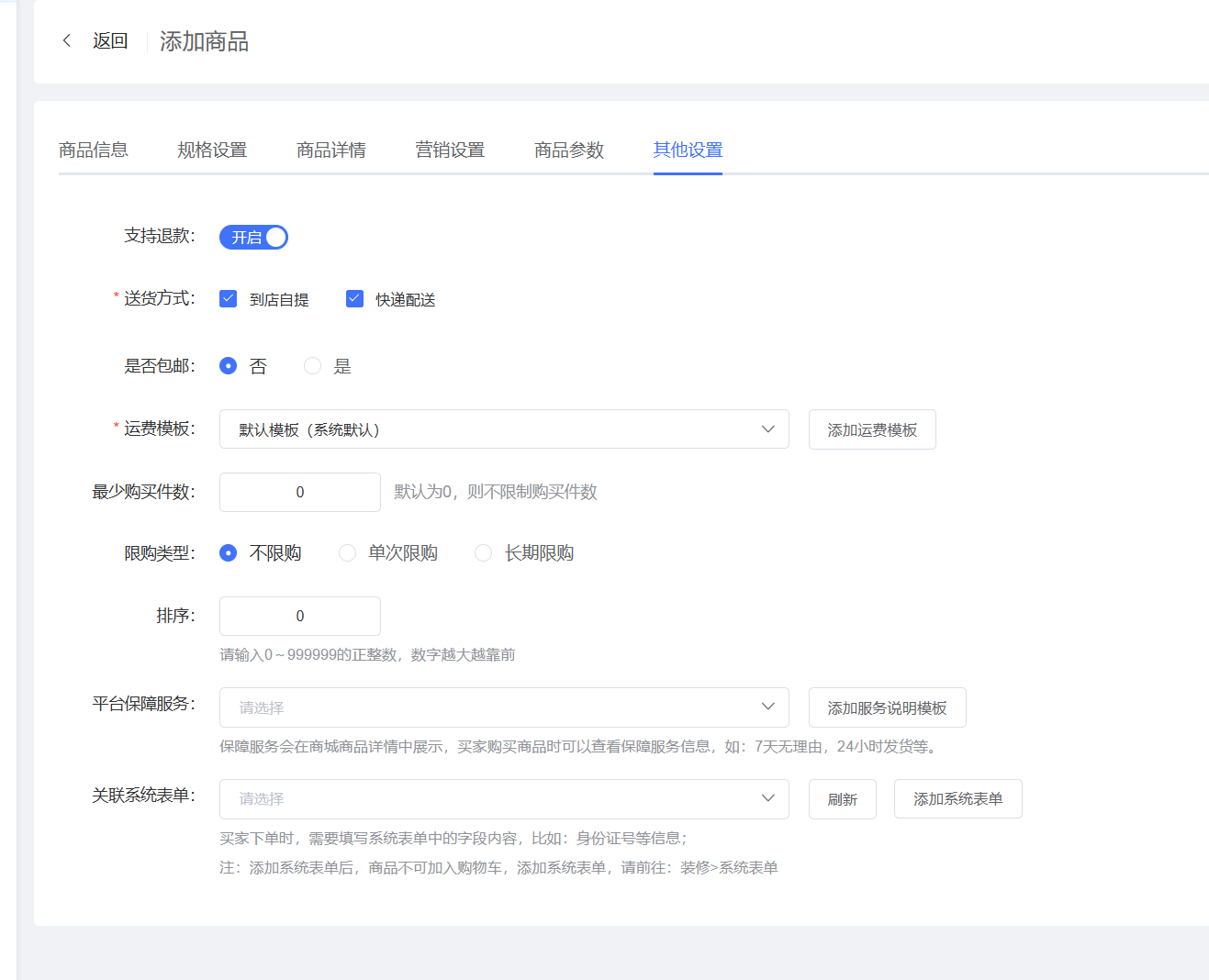Viewport: 1209px width, 980px height.
Task: Select 否 for 是否包邮
Action: pos(229,366)
